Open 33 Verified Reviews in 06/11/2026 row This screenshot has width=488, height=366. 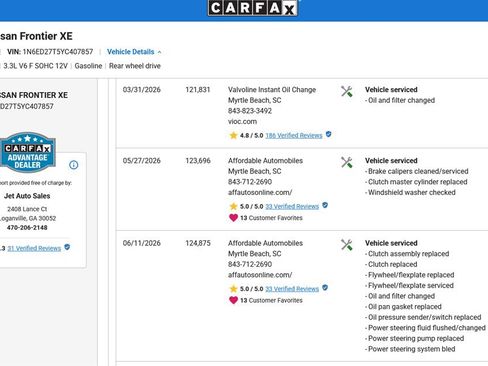point(292,289)
